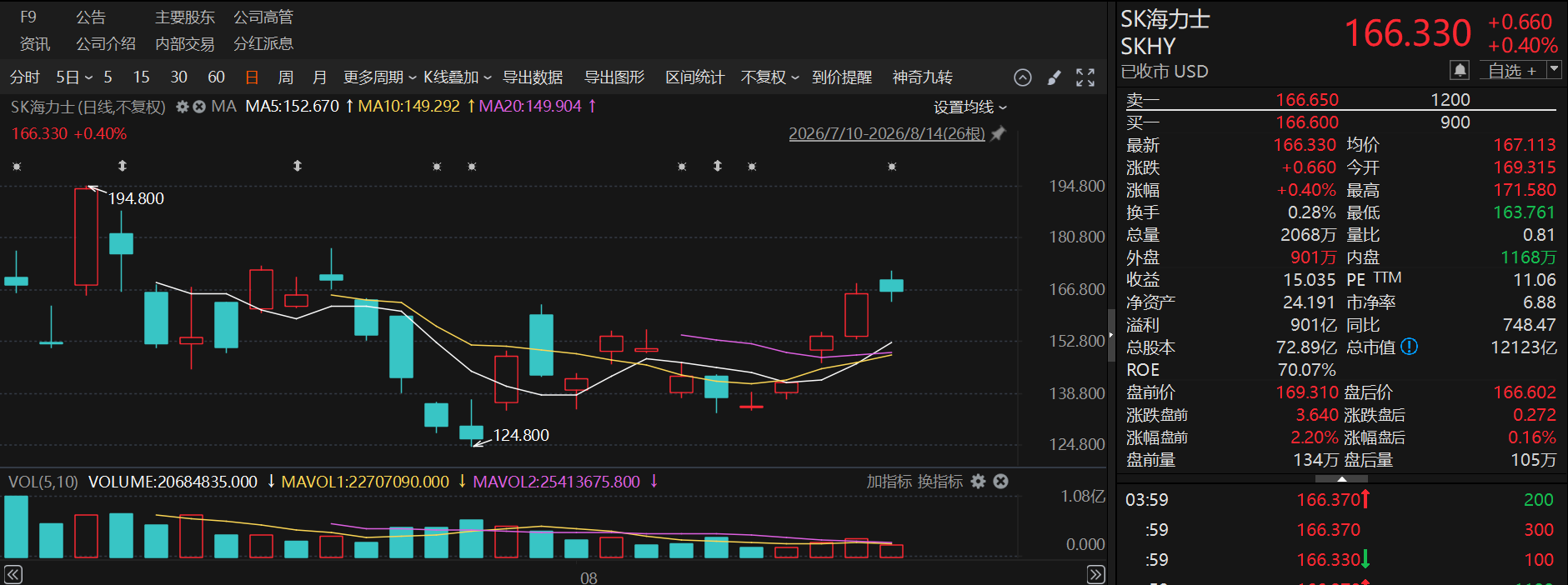
Task: Jump chart to latest with right arrow
Action: (x=1096, y=575)
